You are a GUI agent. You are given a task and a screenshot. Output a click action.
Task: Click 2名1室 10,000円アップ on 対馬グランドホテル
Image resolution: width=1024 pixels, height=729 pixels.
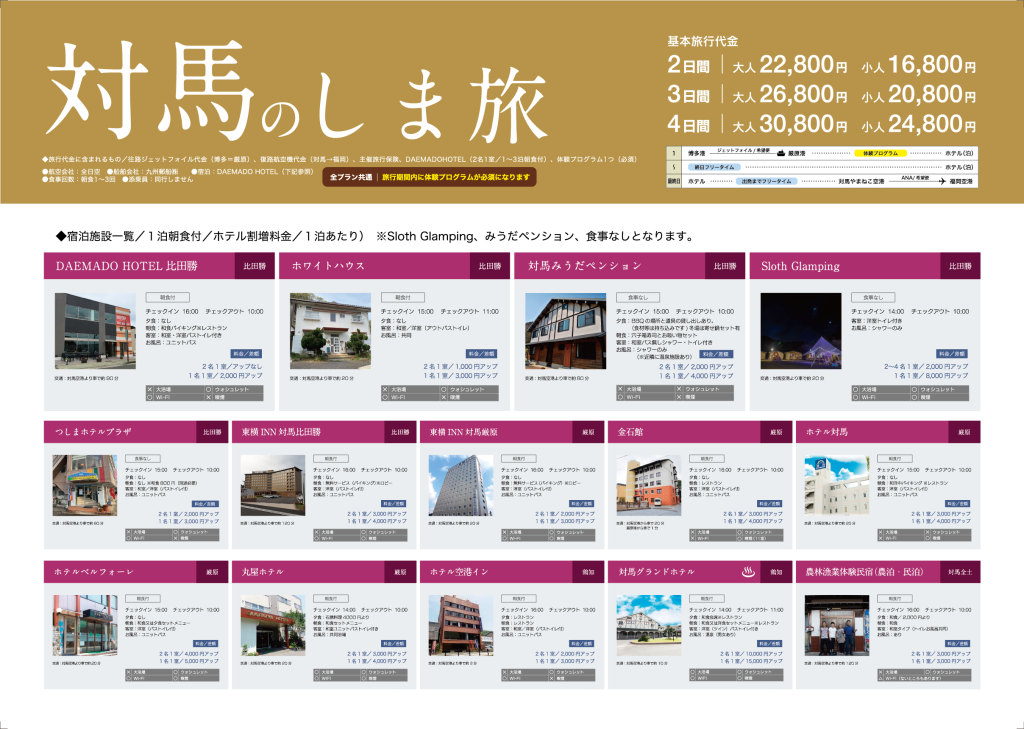(x=751, y=653)
